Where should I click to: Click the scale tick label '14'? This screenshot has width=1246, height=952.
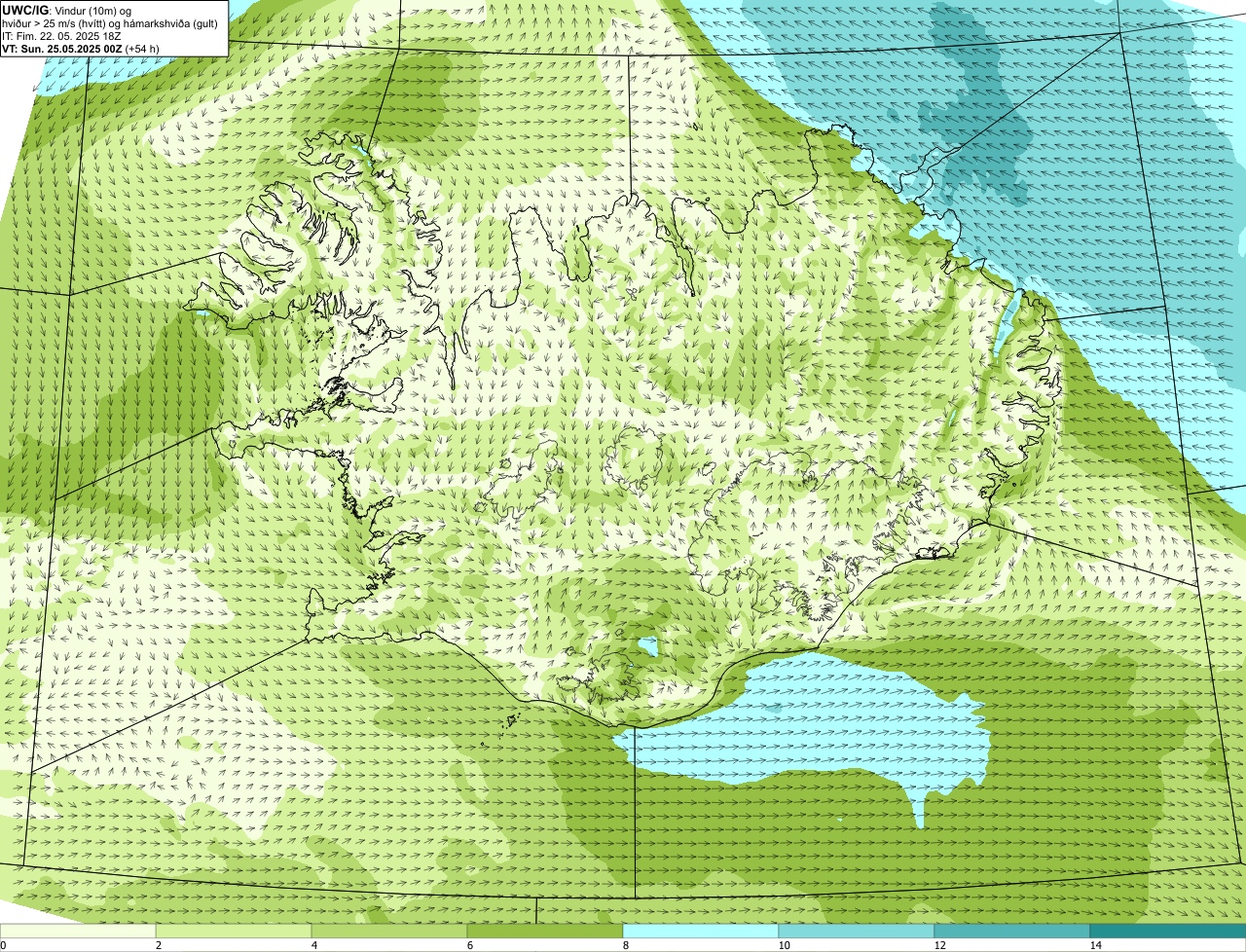pyautogui.click(x=1095, y=945)
